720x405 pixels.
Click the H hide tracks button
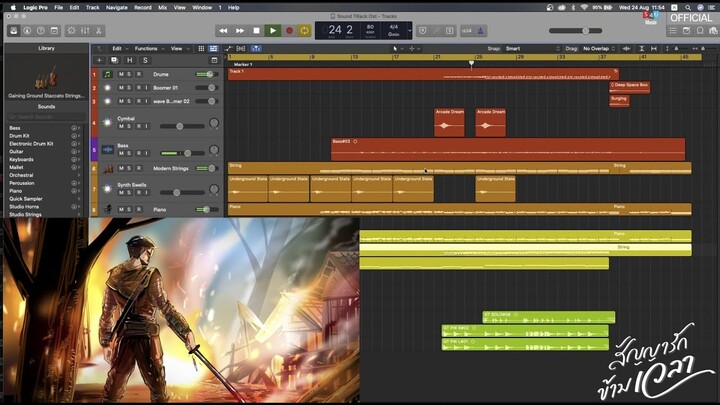pyautogui.click(x=130, y=60)
